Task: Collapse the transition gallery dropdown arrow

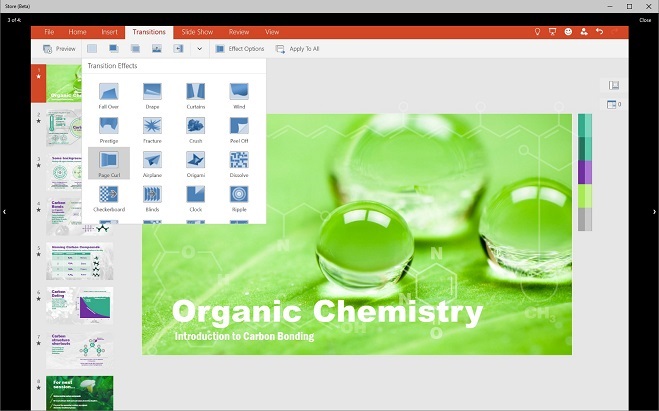Action: point(200,49)
